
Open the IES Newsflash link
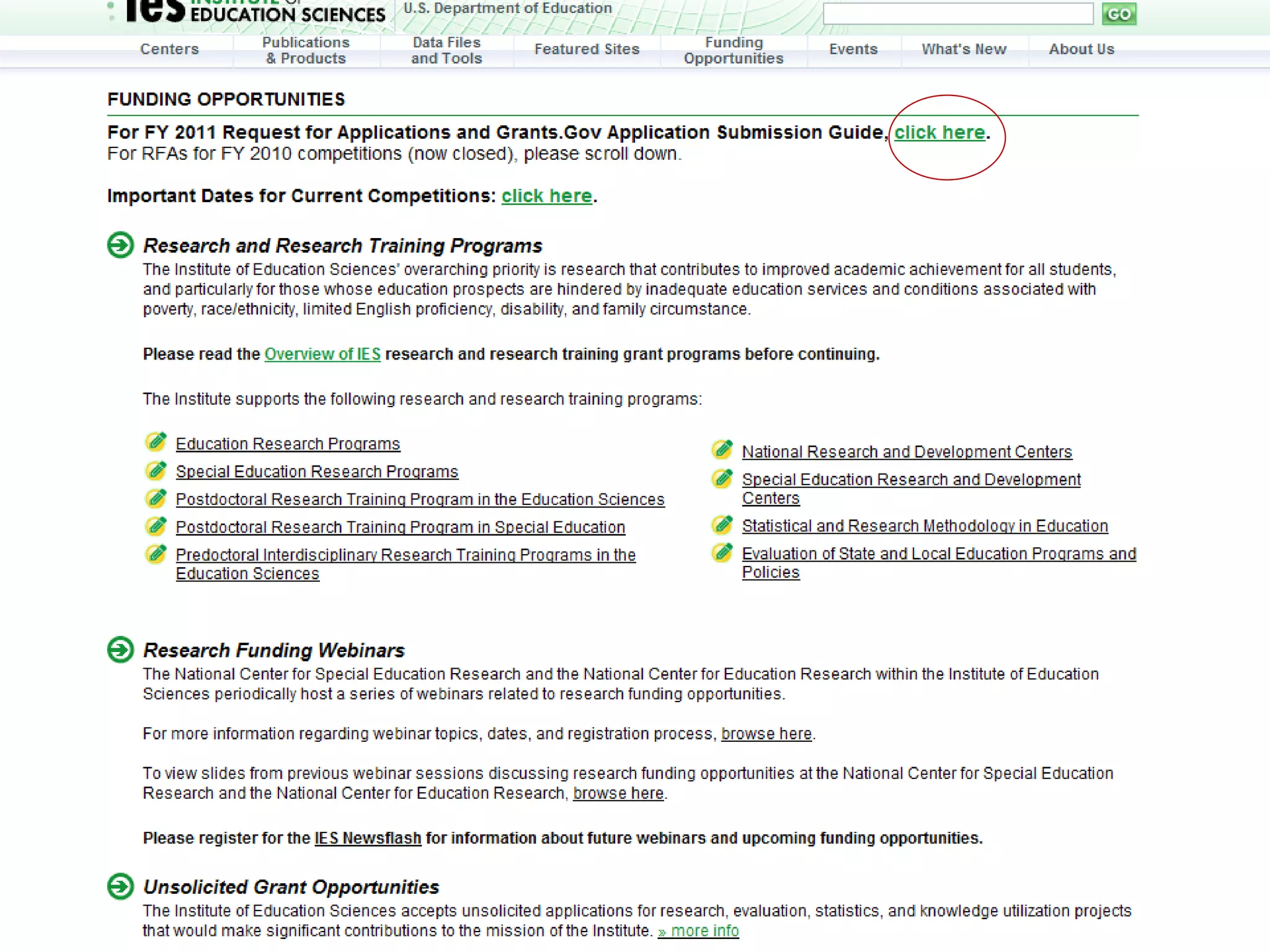point(368,838)
